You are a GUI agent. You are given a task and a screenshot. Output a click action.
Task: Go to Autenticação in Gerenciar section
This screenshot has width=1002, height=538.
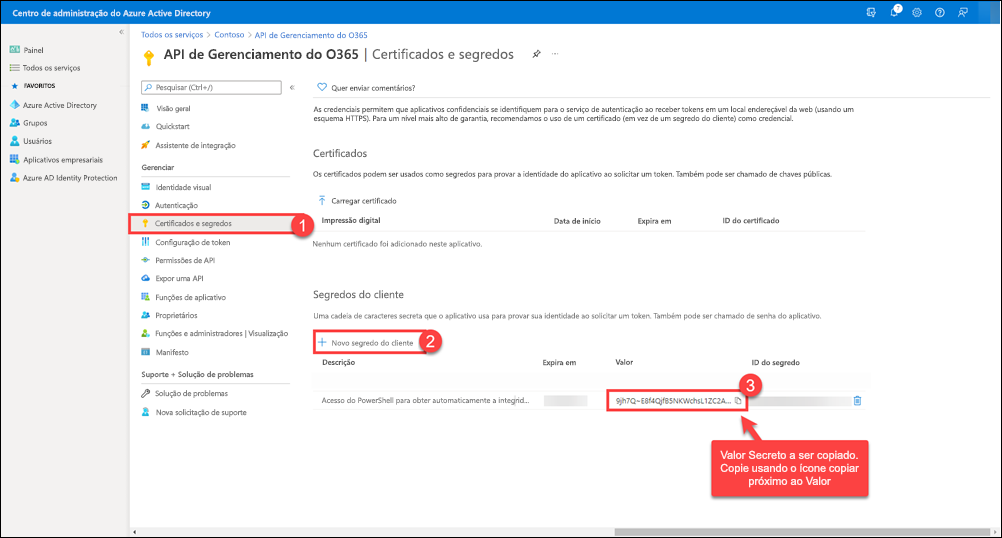177,205
